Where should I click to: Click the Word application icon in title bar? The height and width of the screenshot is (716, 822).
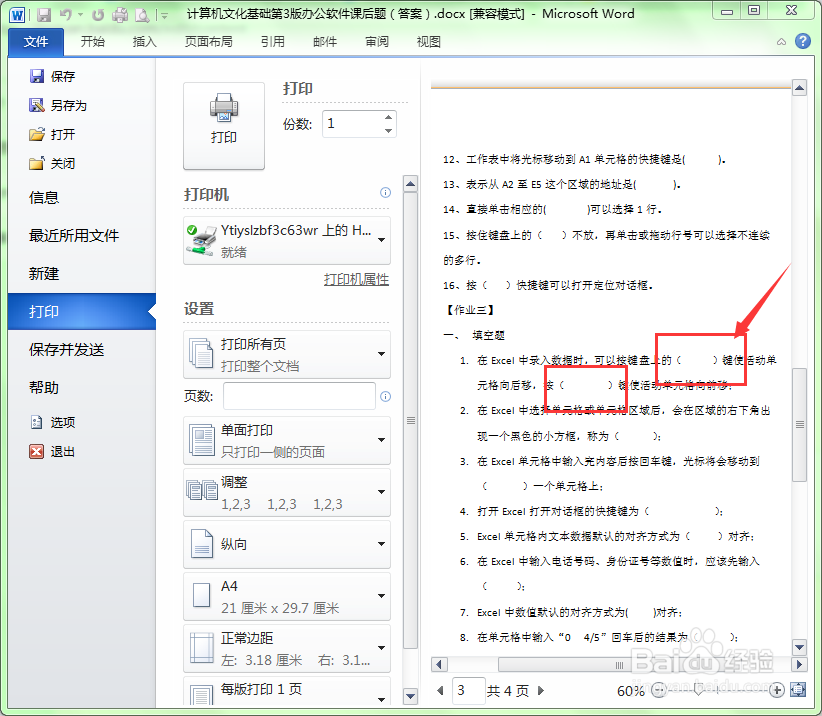(17, 15)
